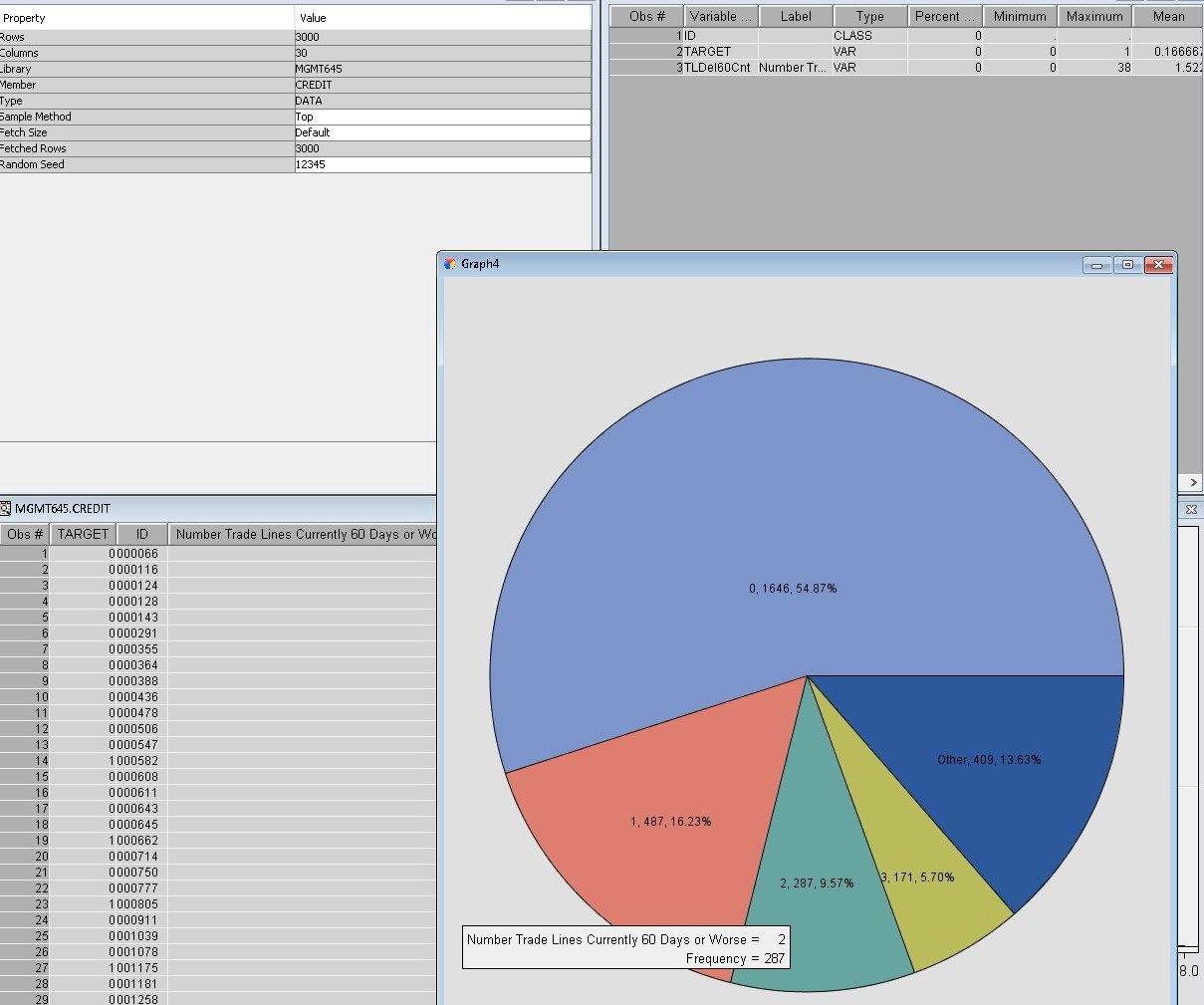Image resolution: width=1204 pixels, height=1005 pixels.
Task: Click the Type column header in variables table
Action: pyautogui.click(x=870, y=16)
